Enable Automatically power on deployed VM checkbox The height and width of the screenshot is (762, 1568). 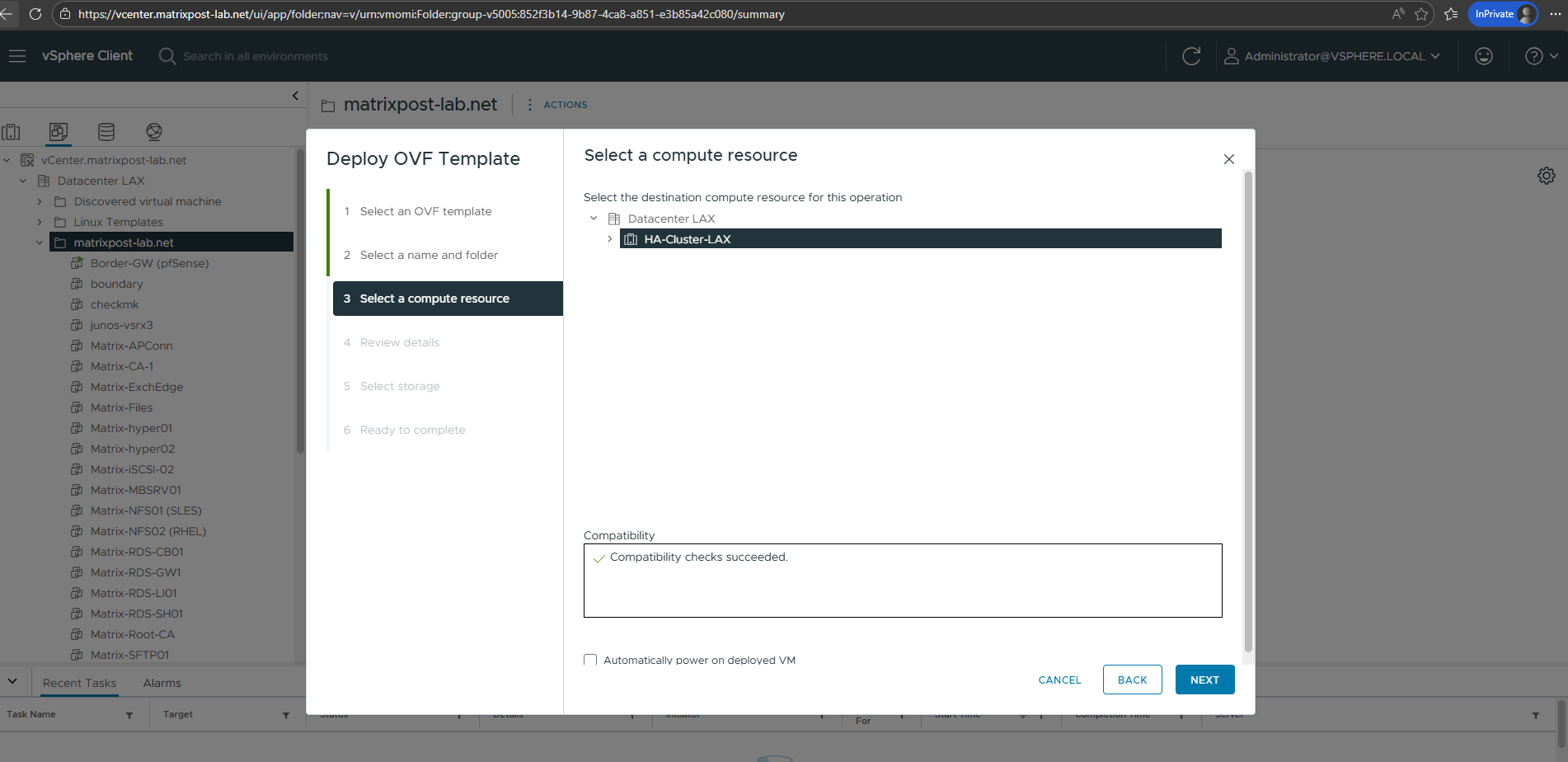[x=590, y=660]
